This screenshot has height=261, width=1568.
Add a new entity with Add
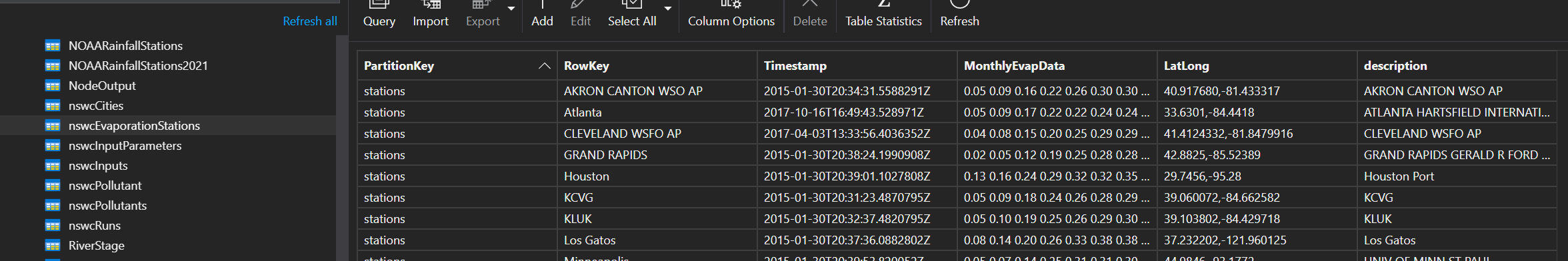[542, 15]
